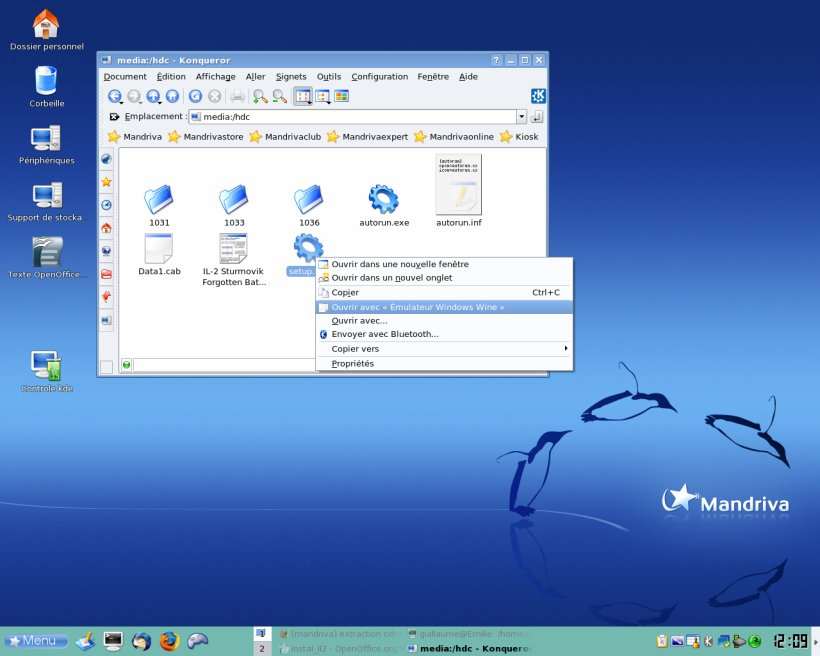The width and height of the screenshot is (820, 656).
Task: Zoom out on the file icons
Action: pyautogui.click(x=280, y=96)
